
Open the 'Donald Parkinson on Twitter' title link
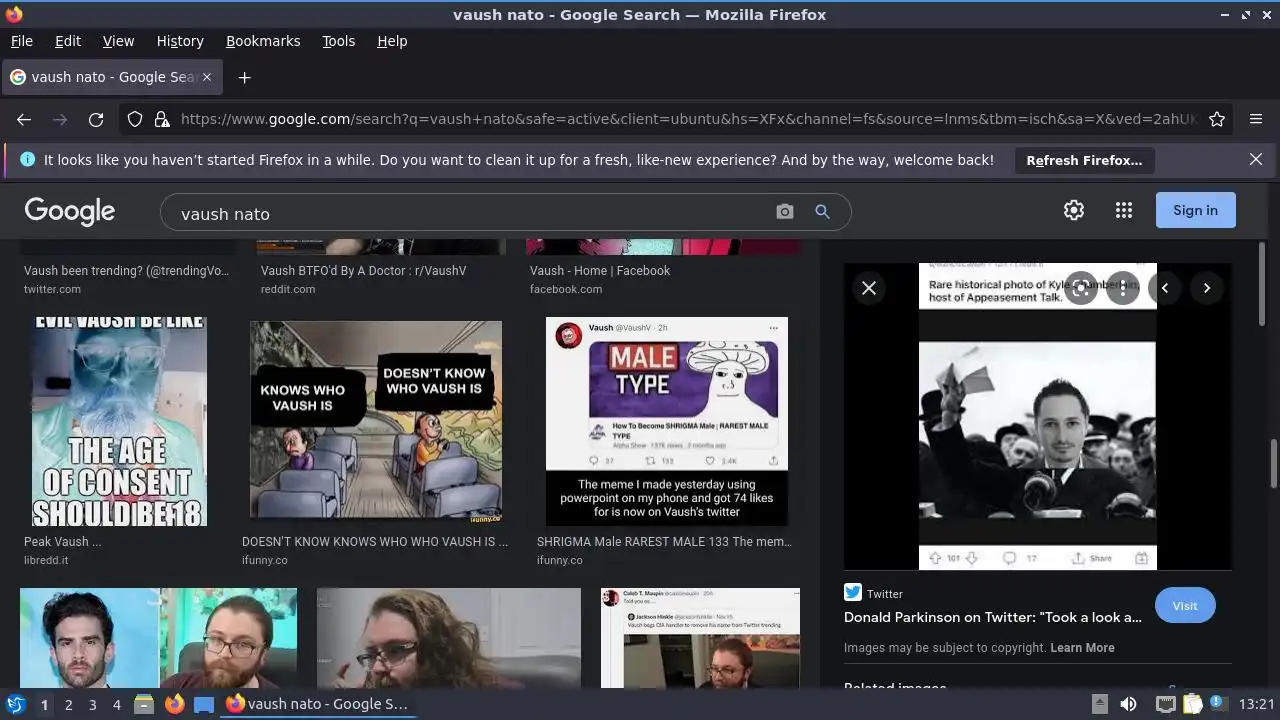tap(992, 617)
